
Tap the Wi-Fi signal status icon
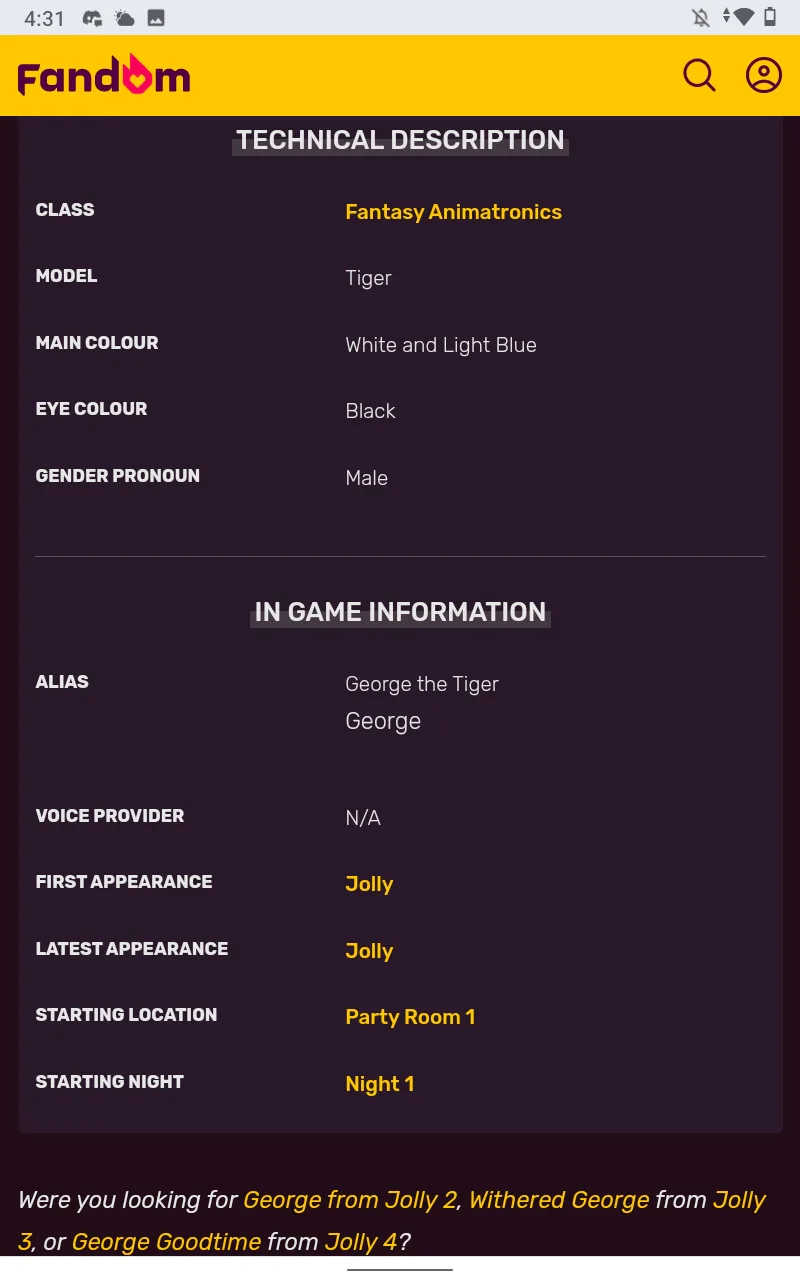coord(742,17)
